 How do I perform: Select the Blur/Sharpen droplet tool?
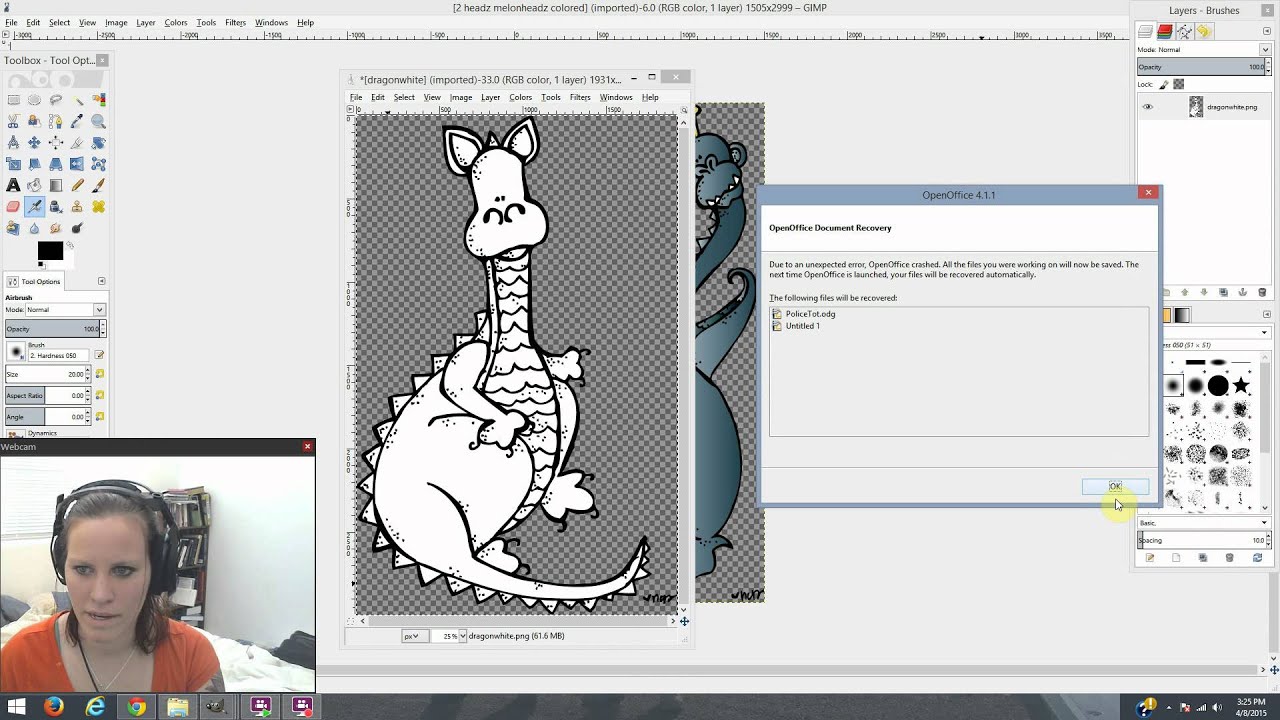click(x=34, y=228)
